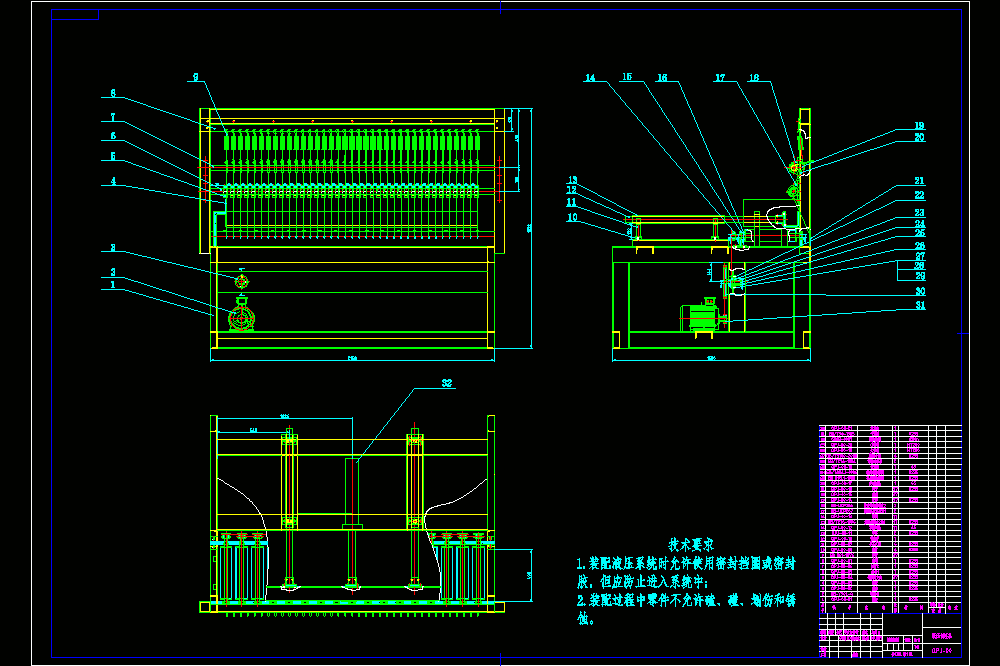Select the drawing number in title block

click(942, 651)
